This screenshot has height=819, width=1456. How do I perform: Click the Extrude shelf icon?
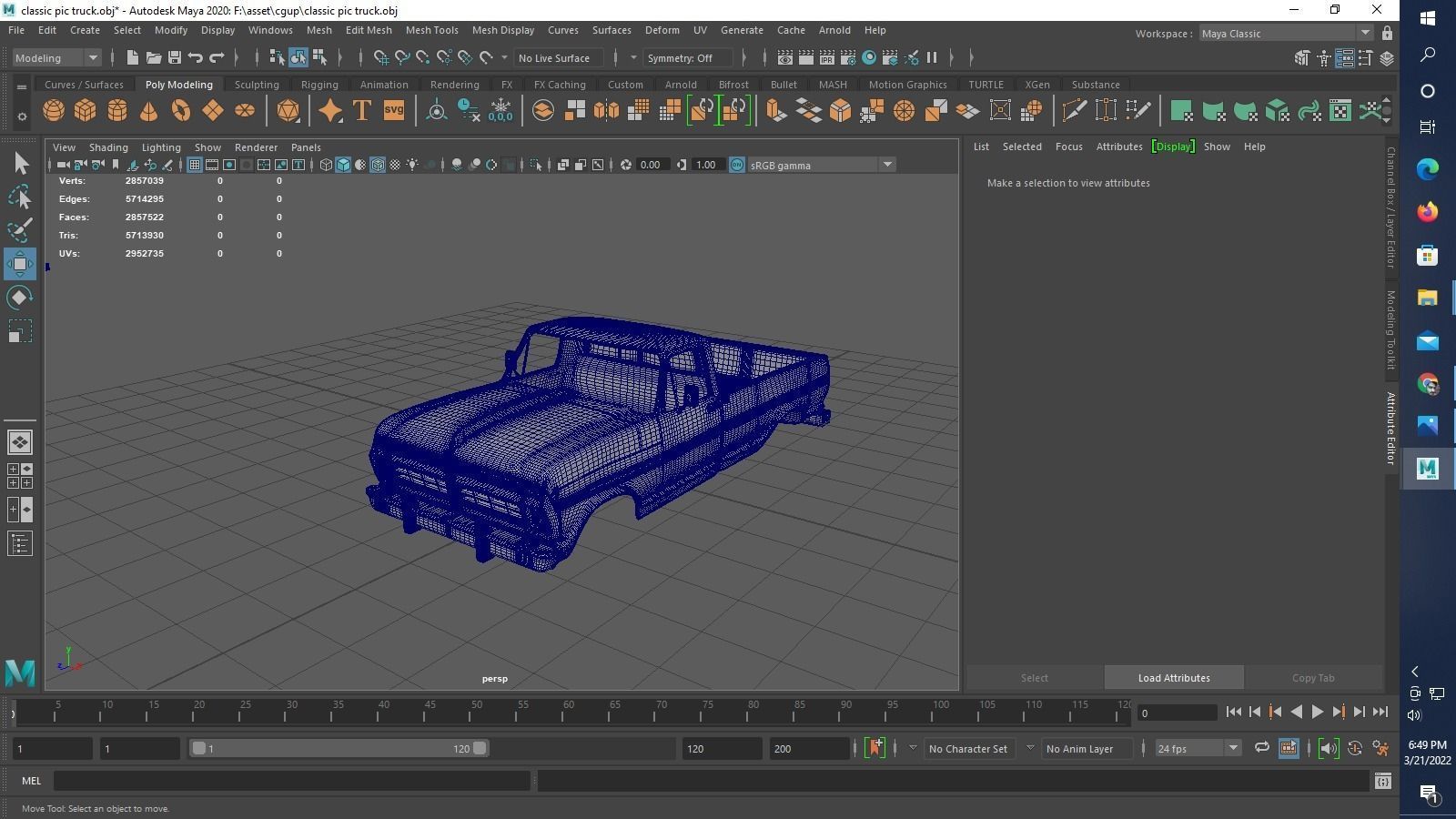(776, 111)
